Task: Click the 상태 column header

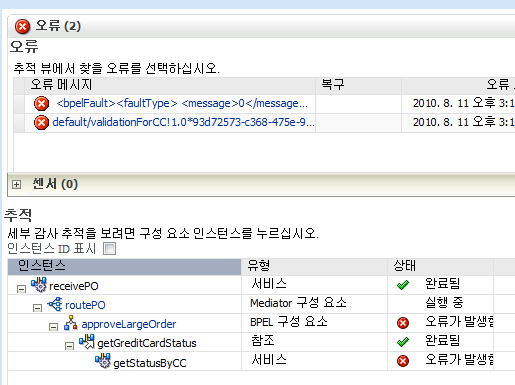Action: click(440, 266)
